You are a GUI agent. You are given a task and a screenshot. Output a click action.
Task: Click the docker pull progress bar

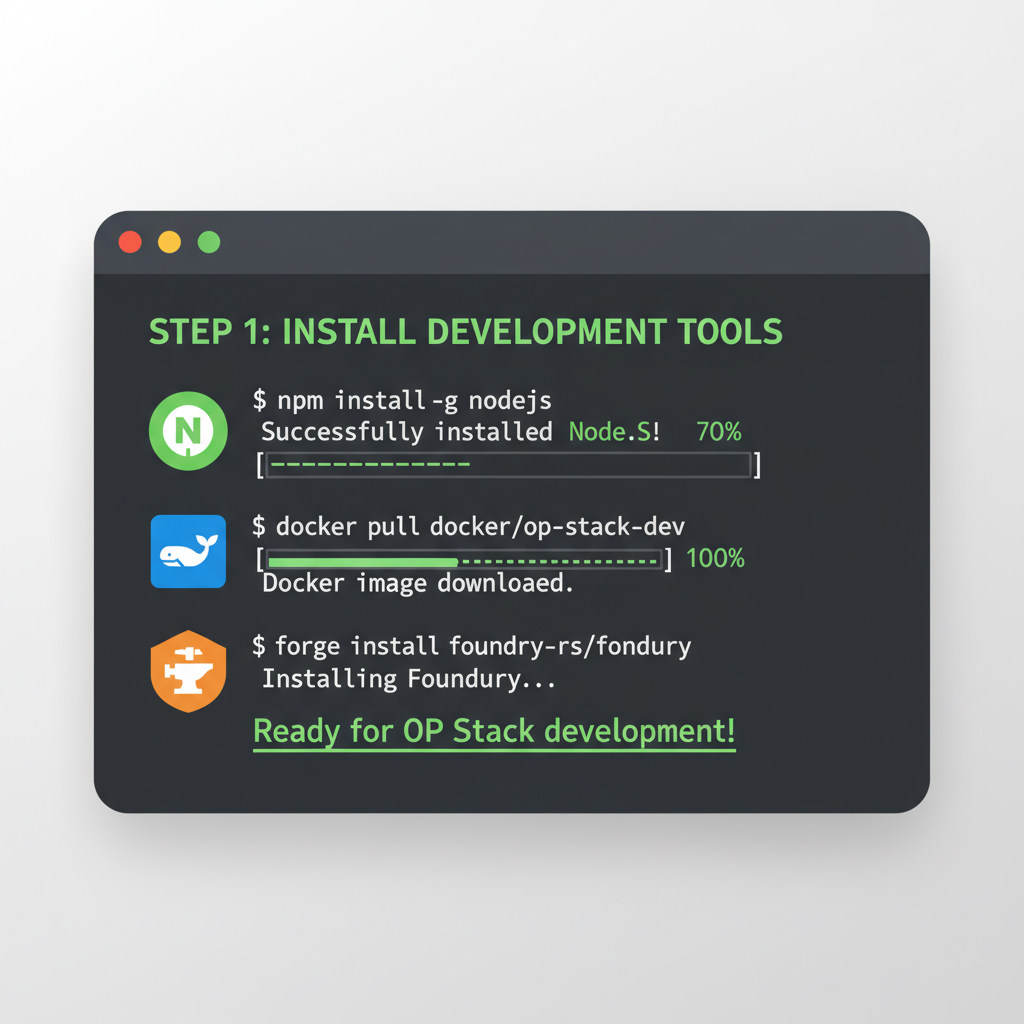click(x=463, y=559)
